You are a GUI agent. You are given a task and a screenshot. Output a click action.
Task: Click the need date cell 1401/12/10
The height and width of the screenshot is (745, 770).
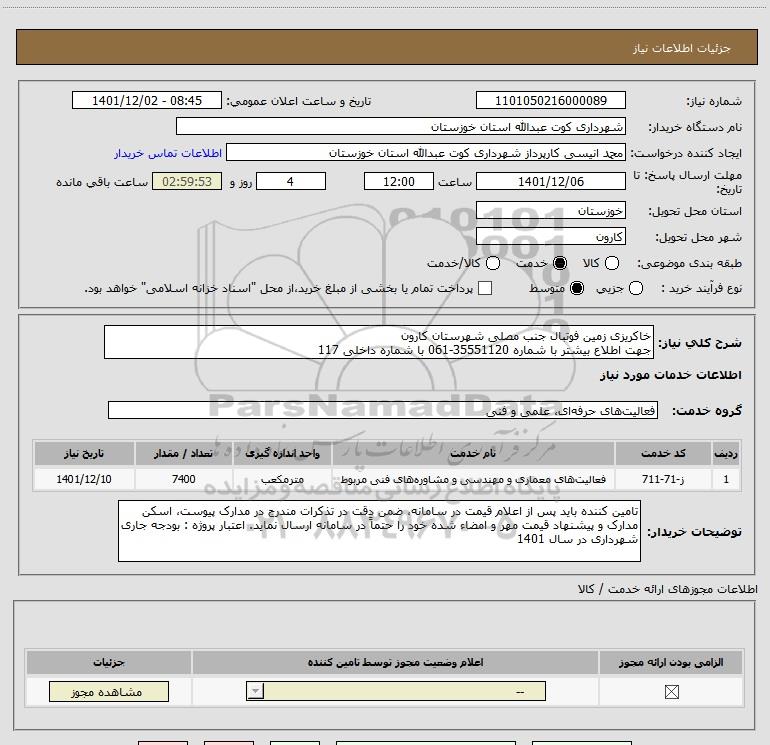(84, 479)
